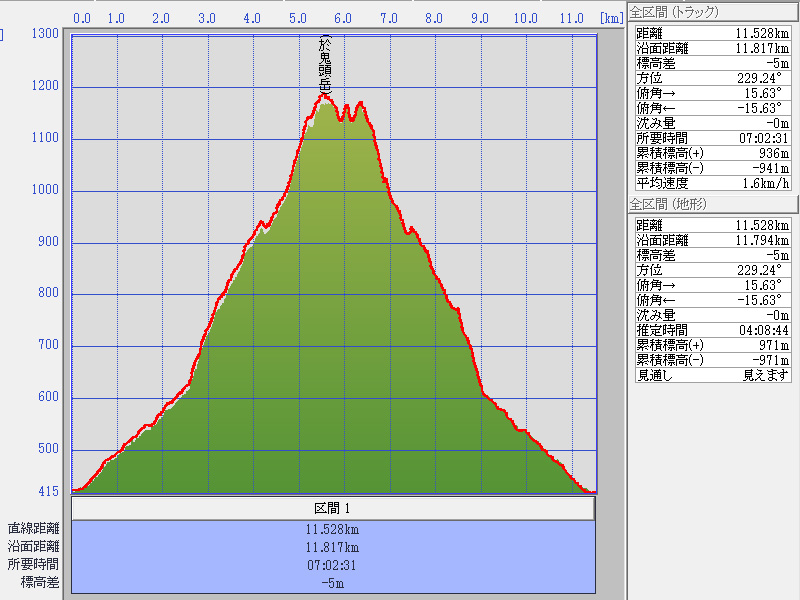Screen dimensions: 800x600
Task: Click the 累積標高(-) -971m terrain row
Action: click(713, 360)
